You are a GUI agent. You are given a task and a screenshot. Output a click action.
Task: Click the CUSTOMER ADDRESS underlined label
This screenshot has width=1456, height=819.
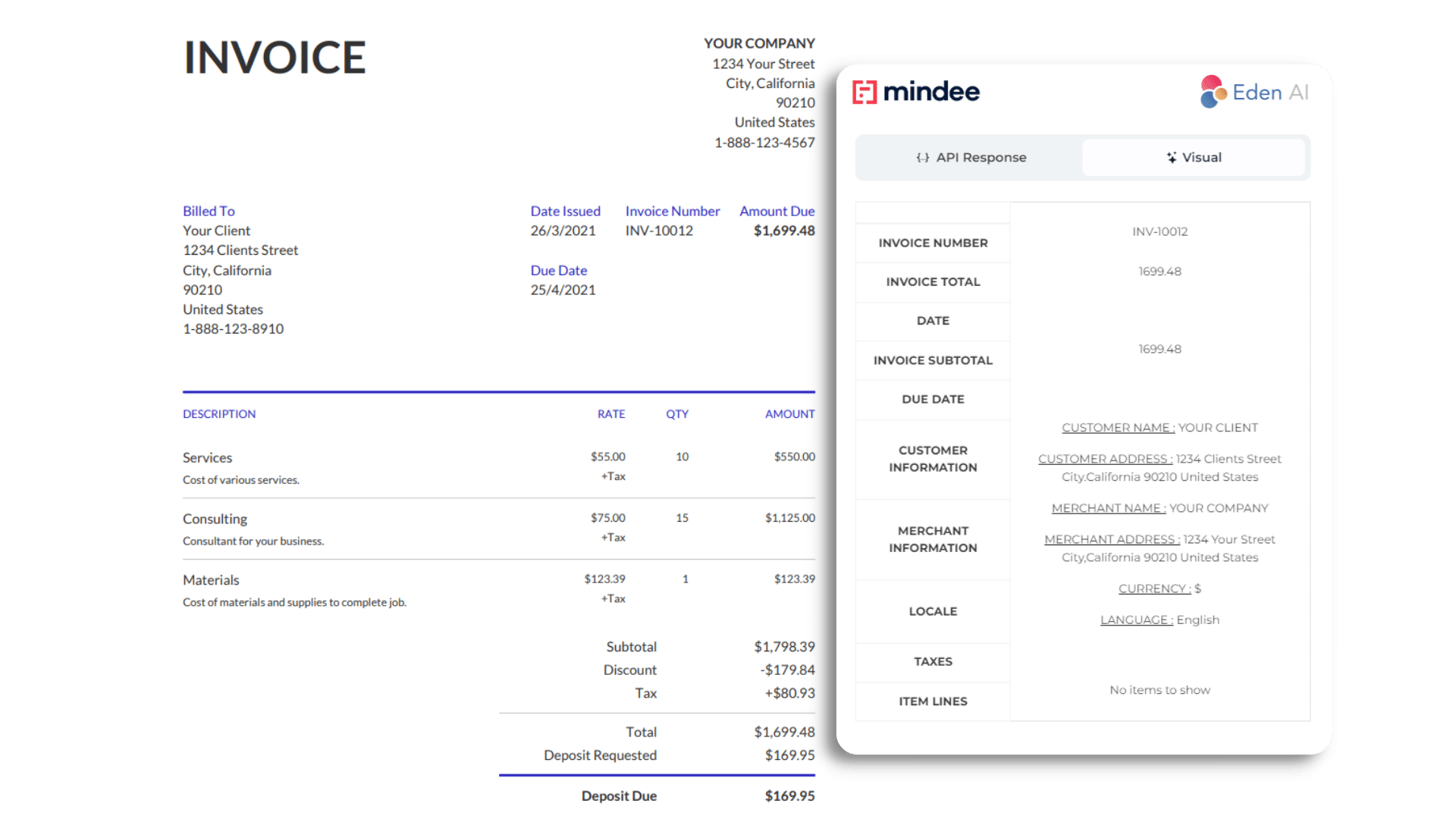click(x=1105, y=459)
